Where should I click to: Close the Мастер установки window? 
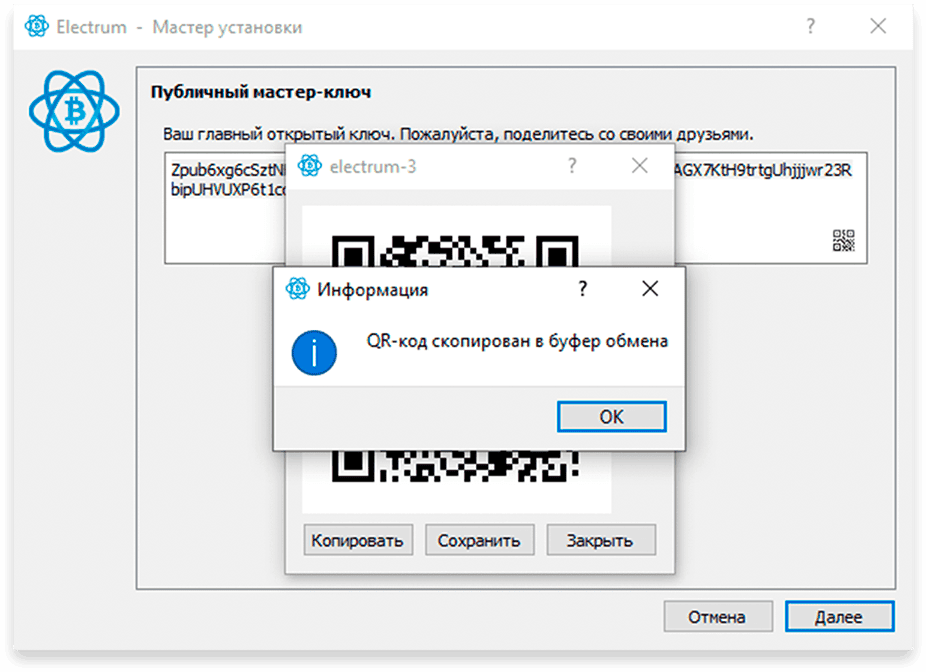point(878,26)
